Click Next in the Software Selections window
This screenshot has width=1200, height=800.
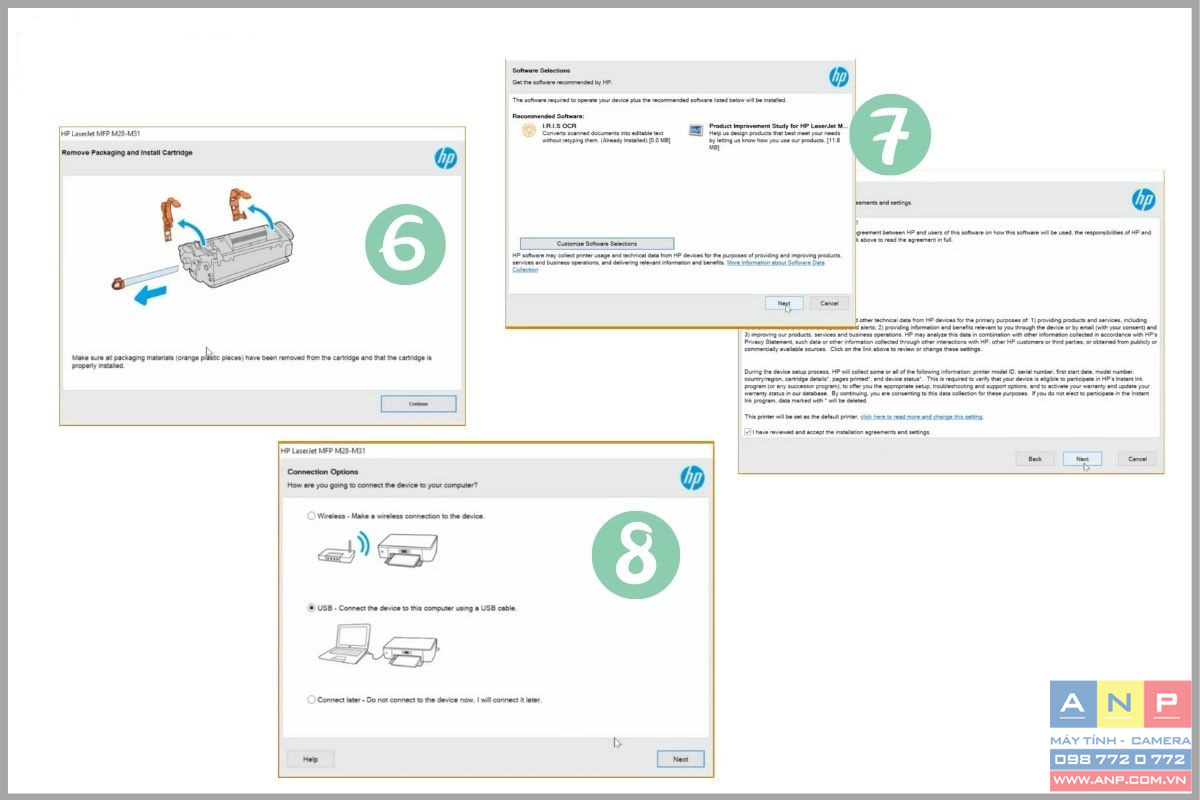point(784,303)
